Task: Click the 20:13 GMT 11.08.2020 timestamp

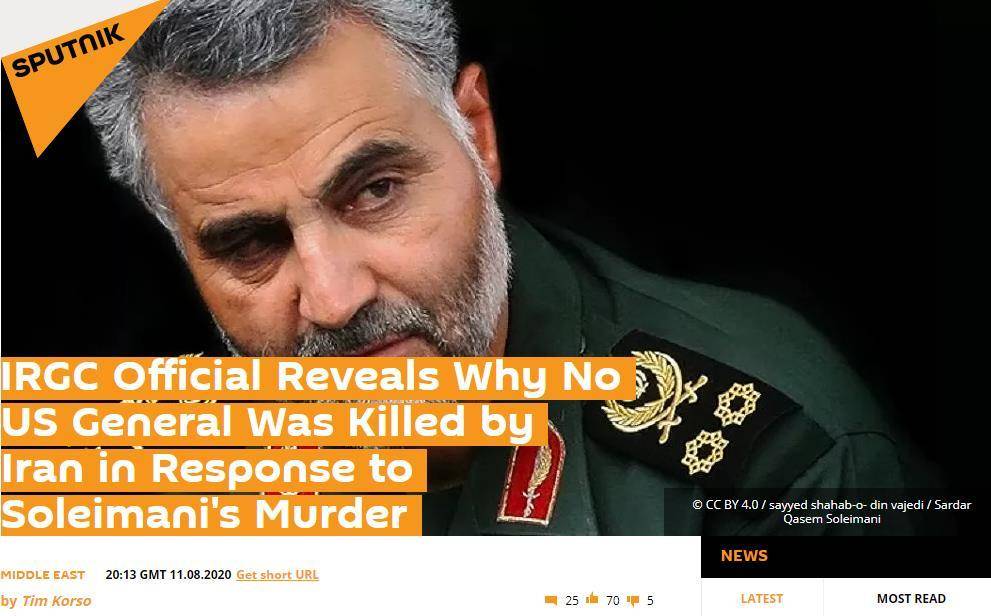Action: tap(168, 575)
